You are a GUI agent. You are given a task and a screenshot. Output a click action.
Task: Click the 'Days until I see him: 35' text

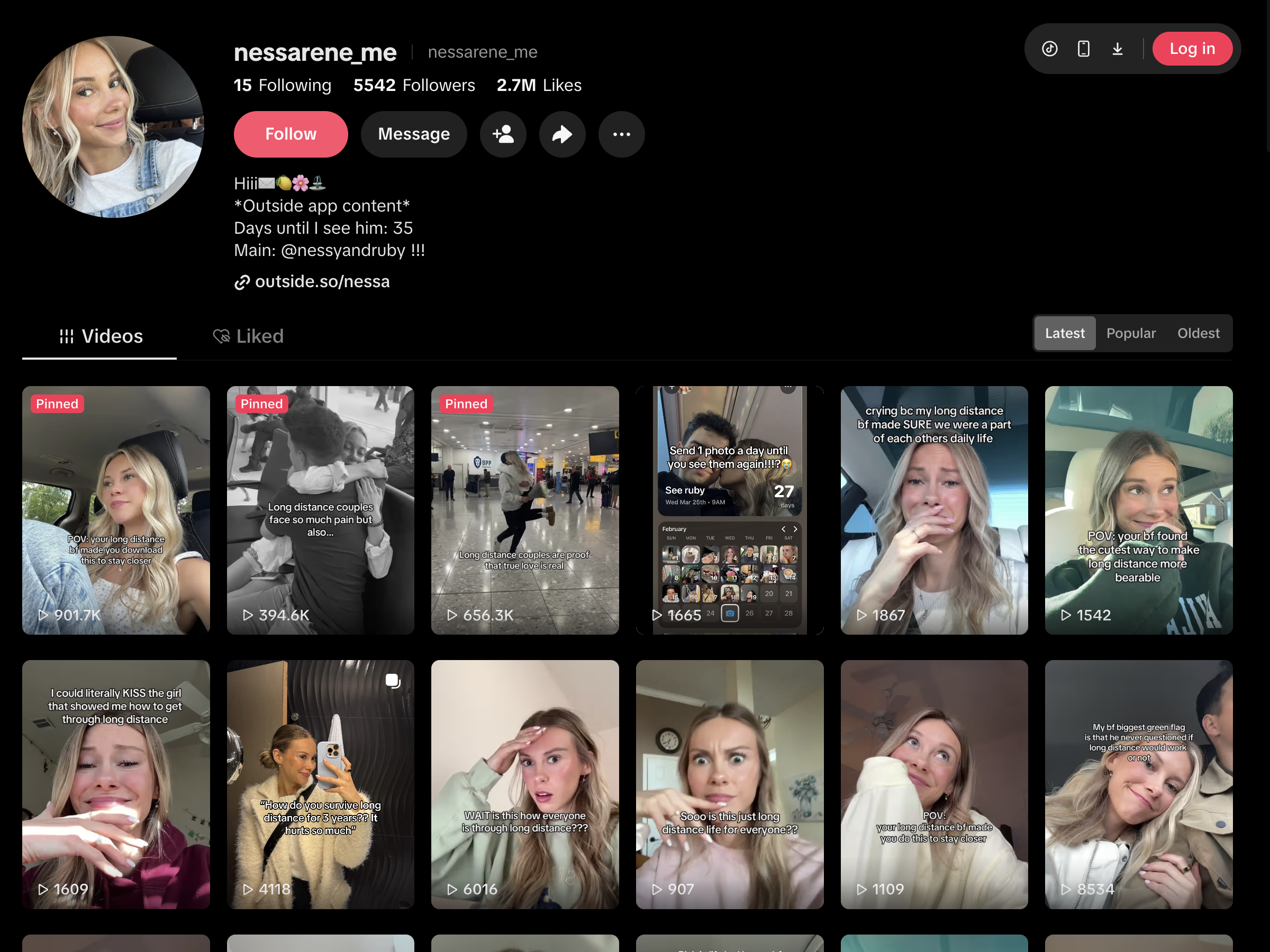coord(323,228)
